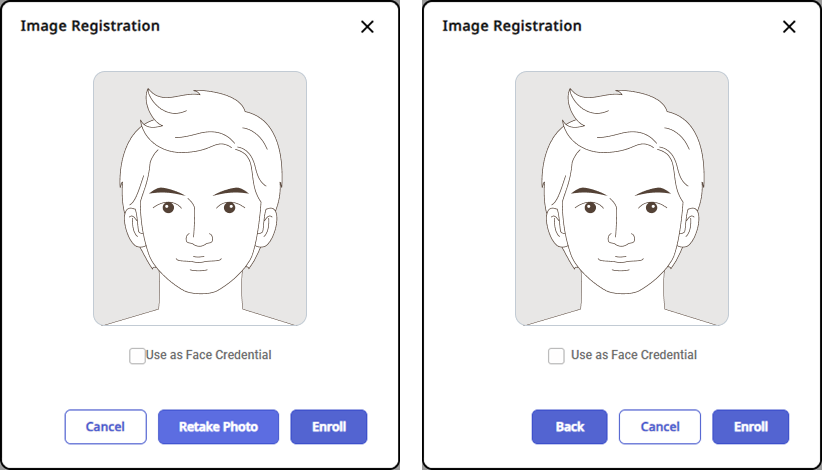Click the Use as Face Credential label, right dialog
Viewport: 822px width, 470px height.
(x=634, y=355)
